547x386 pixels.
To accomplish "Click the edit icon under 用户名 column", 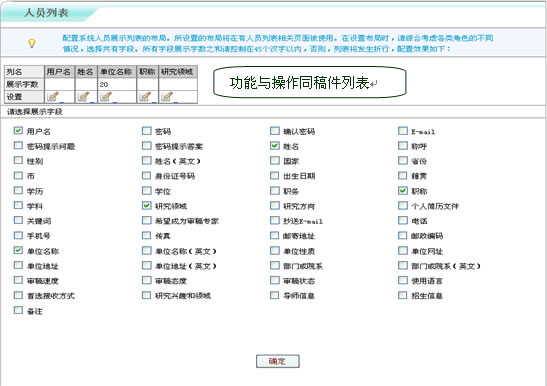I will coord(53,96).
